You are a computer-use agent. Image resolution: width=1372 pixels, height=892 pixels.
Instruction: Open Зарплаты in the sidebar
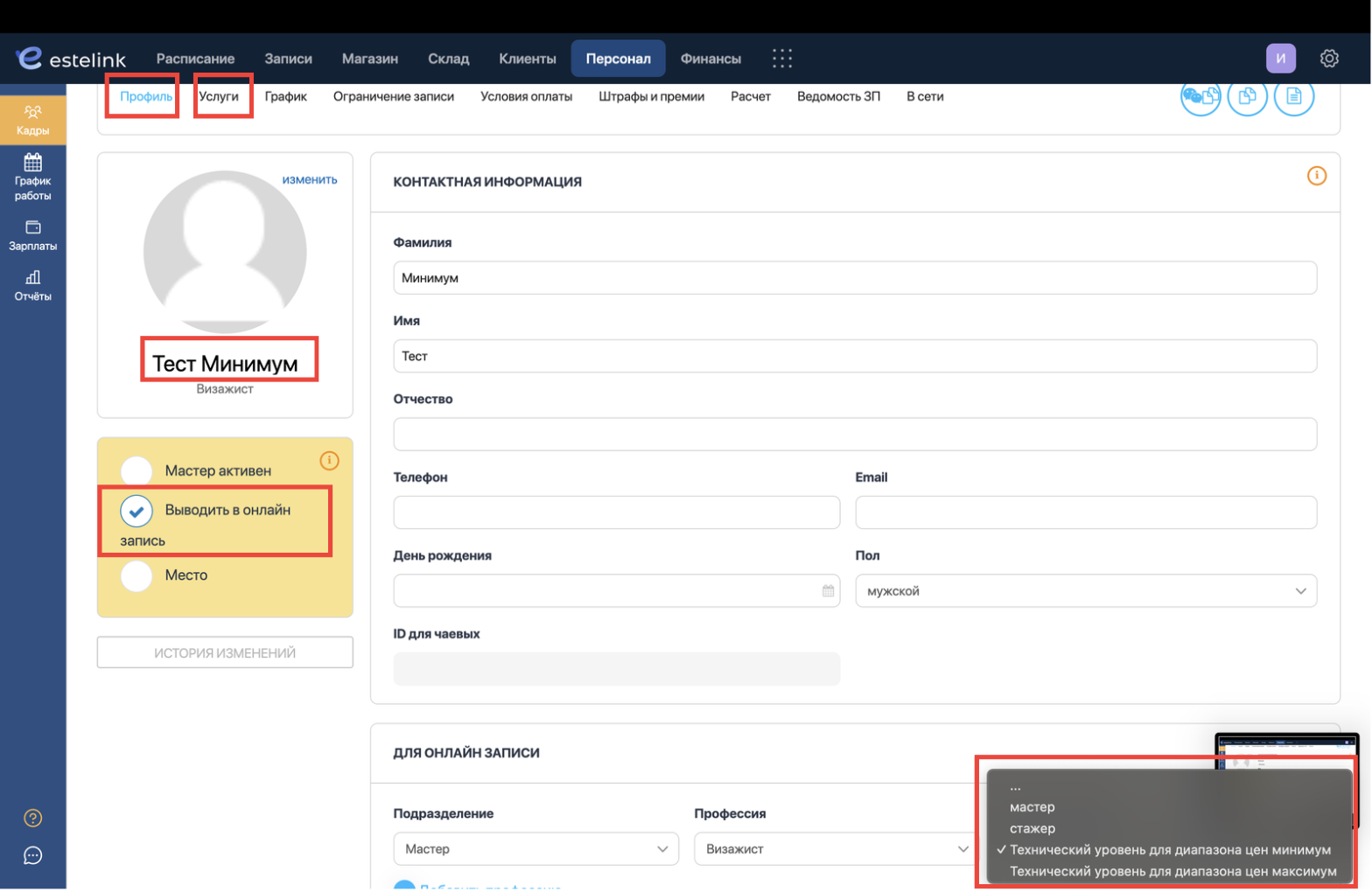tap(32, 235)
